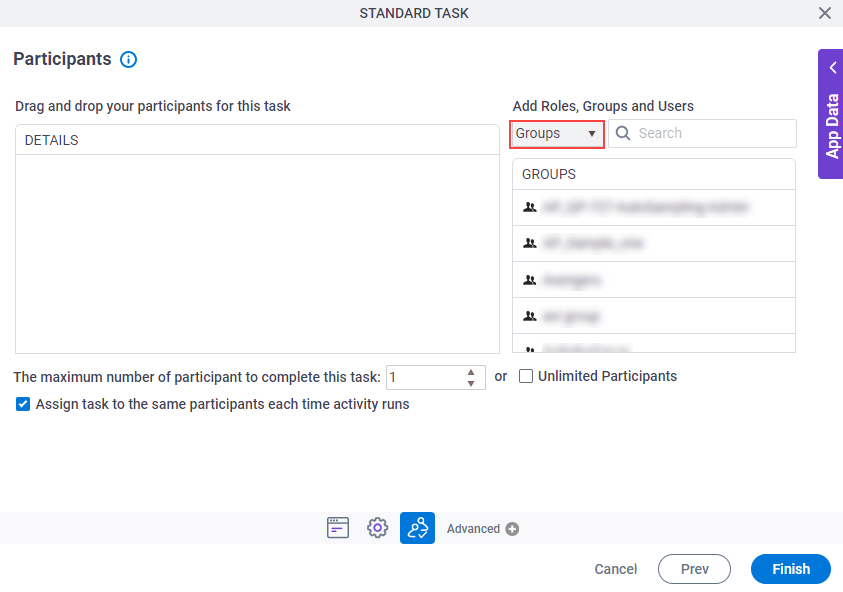
Task: Increase maximum participant count
Action: (x=471, y=372)
